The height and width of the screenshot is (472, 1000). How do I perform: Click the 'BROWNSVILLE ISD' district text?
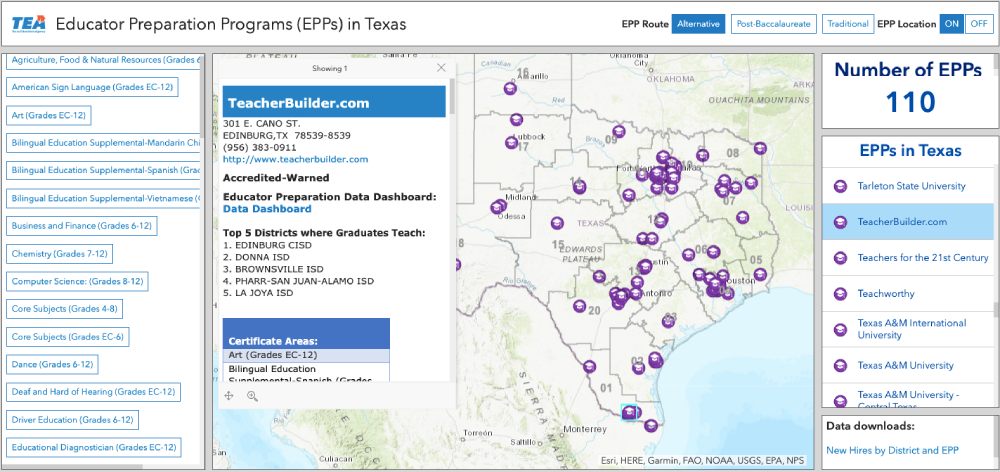tap(279, 269)
